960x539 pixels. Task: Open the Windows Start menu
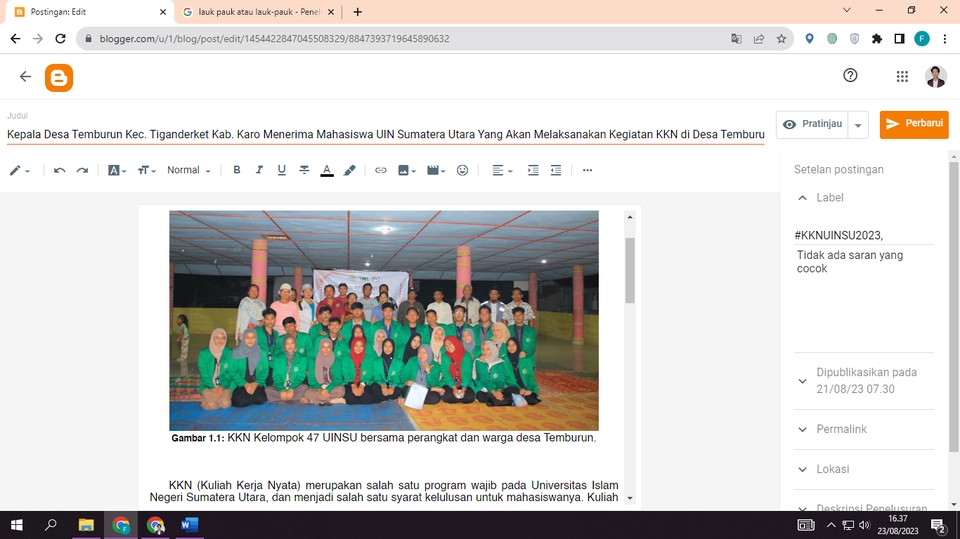(17, 525)
